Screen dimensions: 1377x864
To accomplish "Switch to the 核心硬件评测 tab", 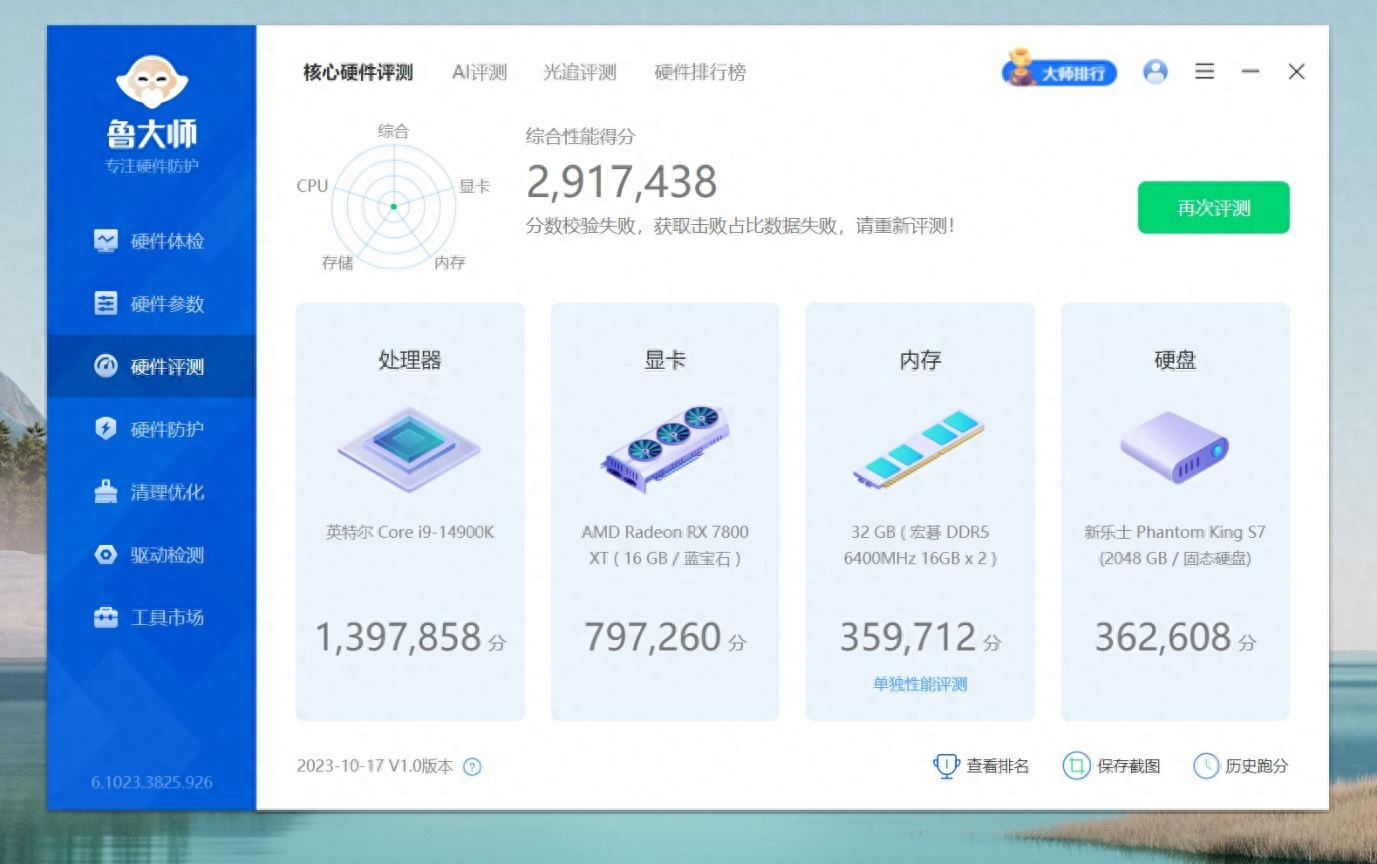I will [358, 72].
